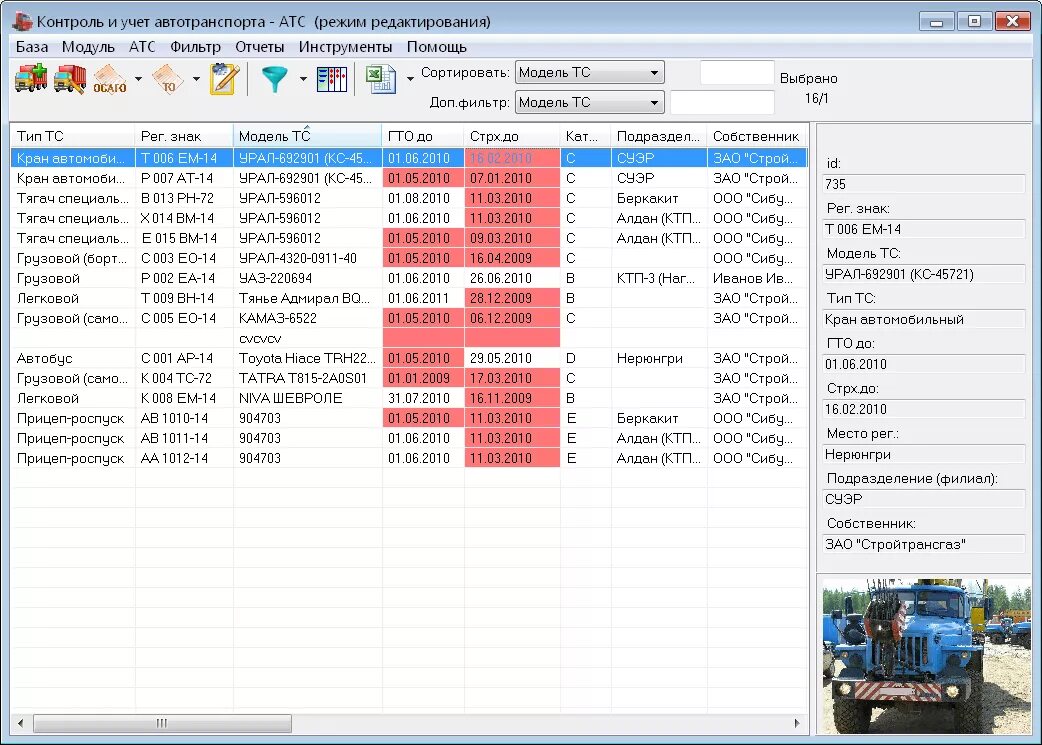The image size is (1042, 745).
Task: Open the Фильтр menu
Action: pos(195,47)
